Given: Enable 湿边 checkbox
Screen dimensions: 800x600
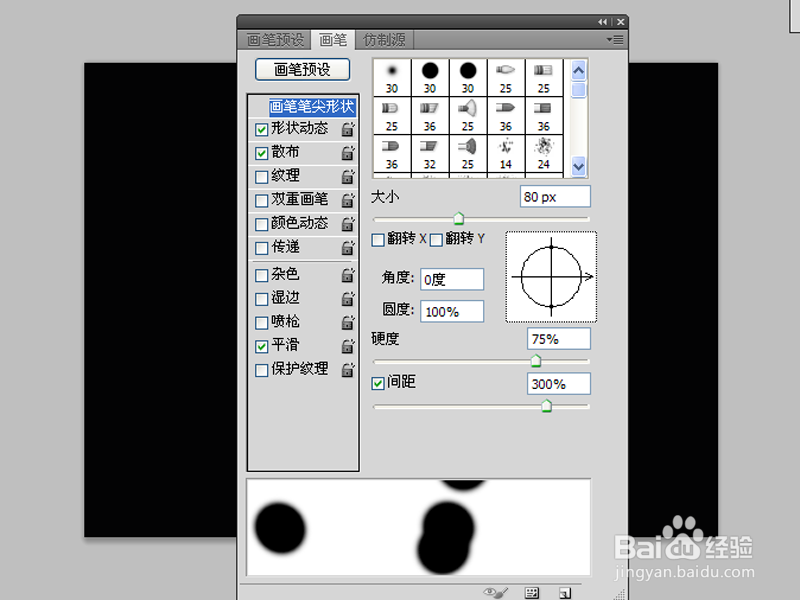Looking at the screenshot, I should pos(261,298).
